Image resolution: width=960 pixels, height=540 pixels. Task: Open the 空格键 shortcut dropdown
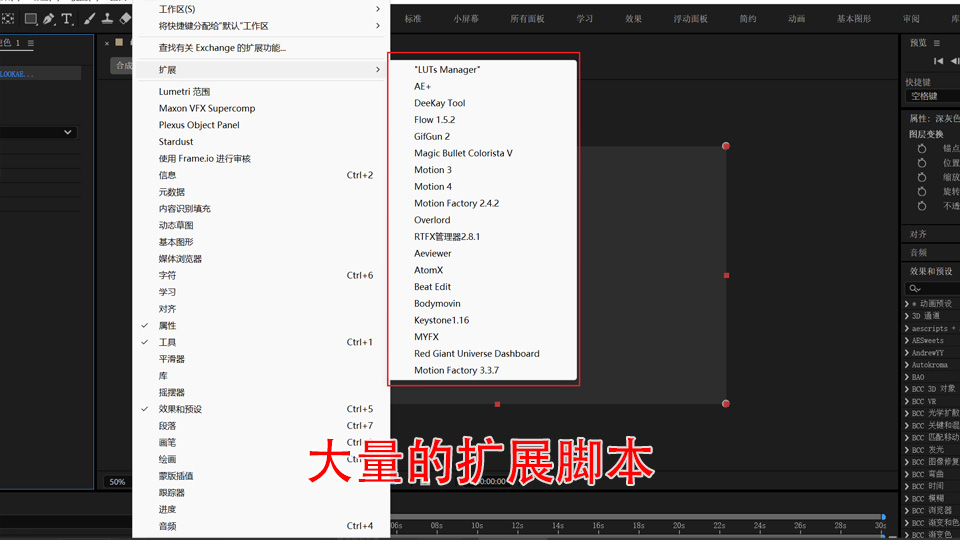coord(932,96)
